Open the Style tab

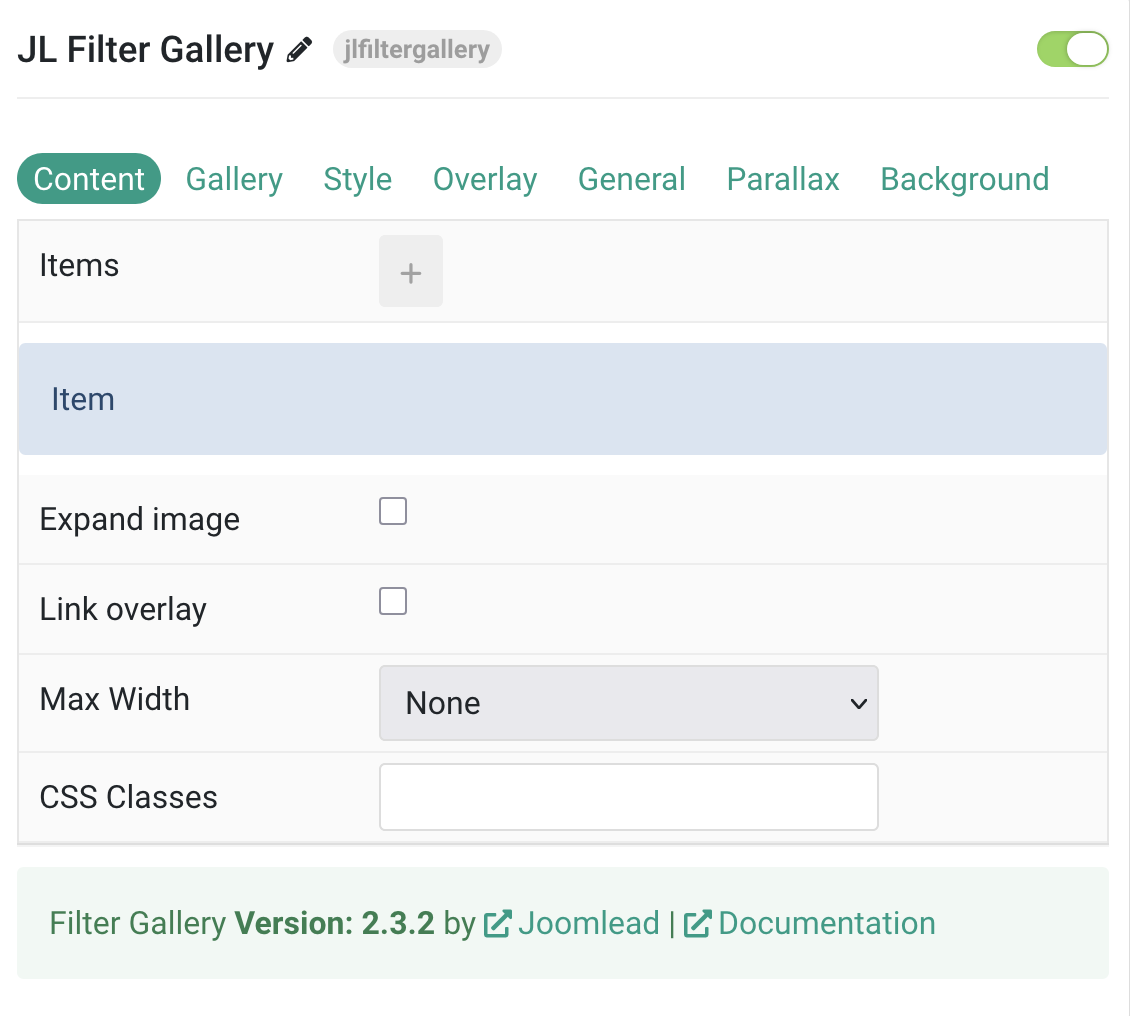(x=357, y=179)
